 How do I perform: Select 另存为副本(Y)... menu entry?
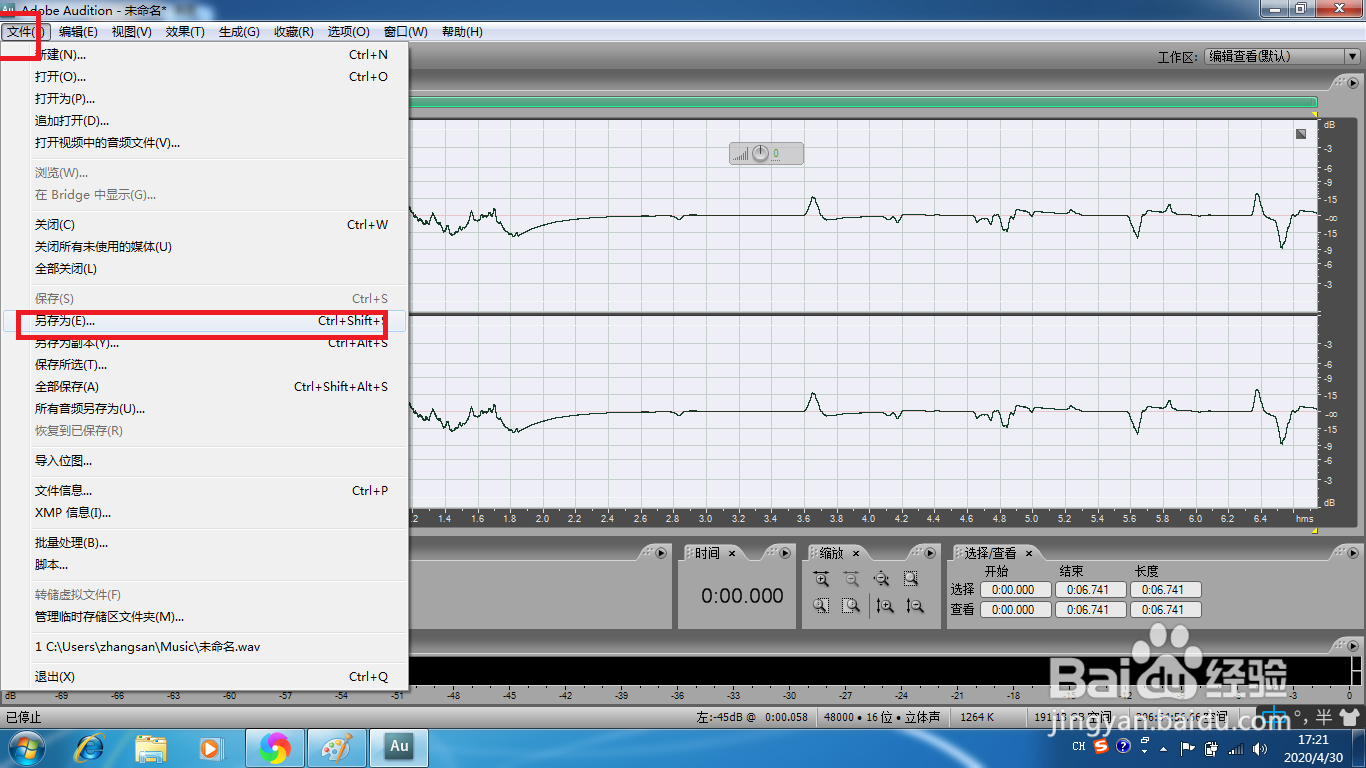coord(204,343)
